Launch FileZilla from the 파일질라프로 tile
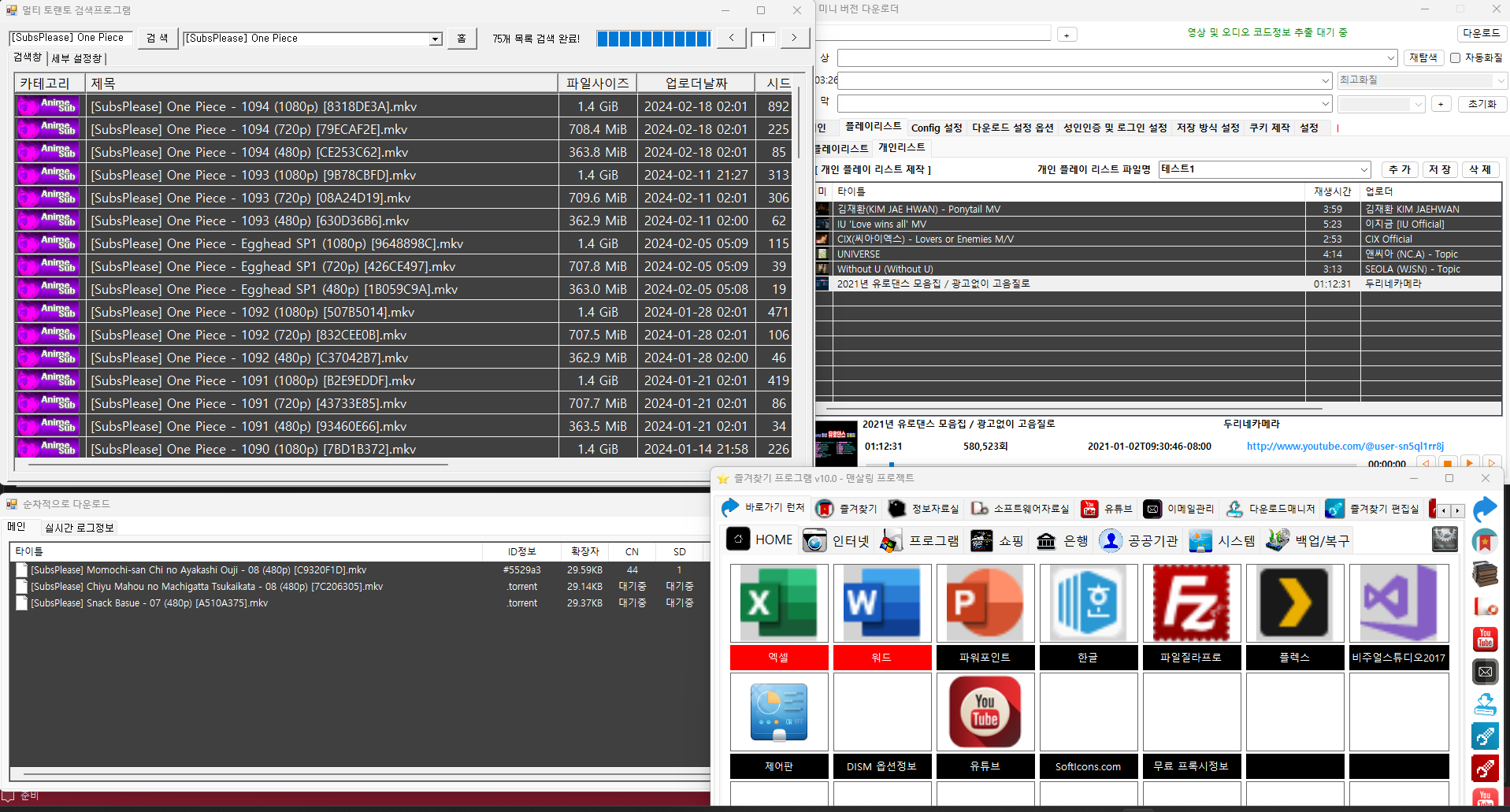1510x812 pixels. tap(1192, 603)
